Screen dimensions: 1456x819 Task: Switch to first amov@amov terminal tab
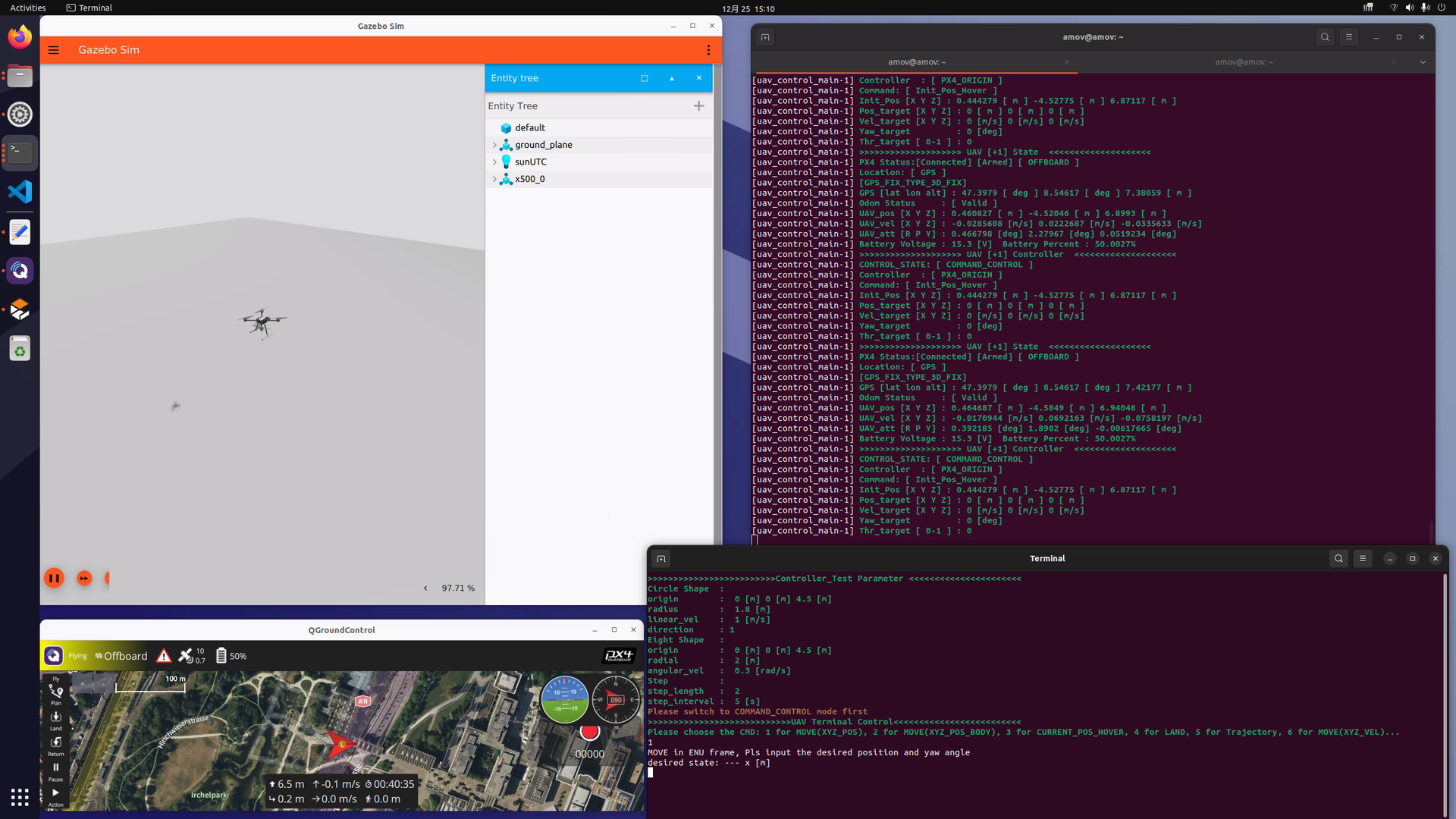pos(916,62)
